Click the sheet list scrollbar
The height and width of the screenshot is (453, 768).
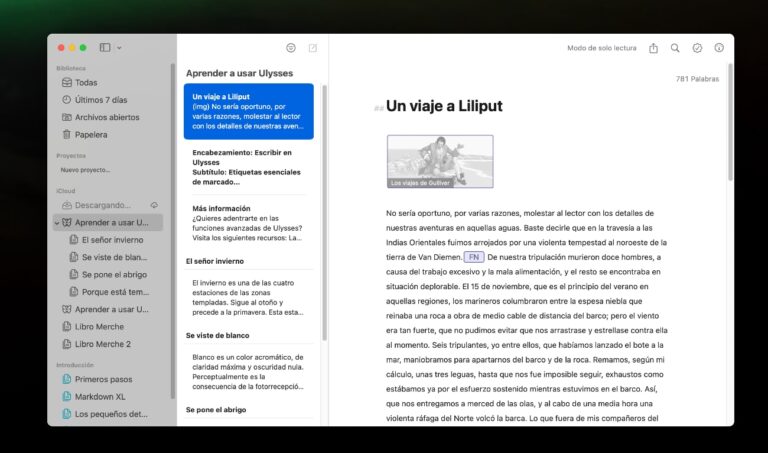(324, 213)
